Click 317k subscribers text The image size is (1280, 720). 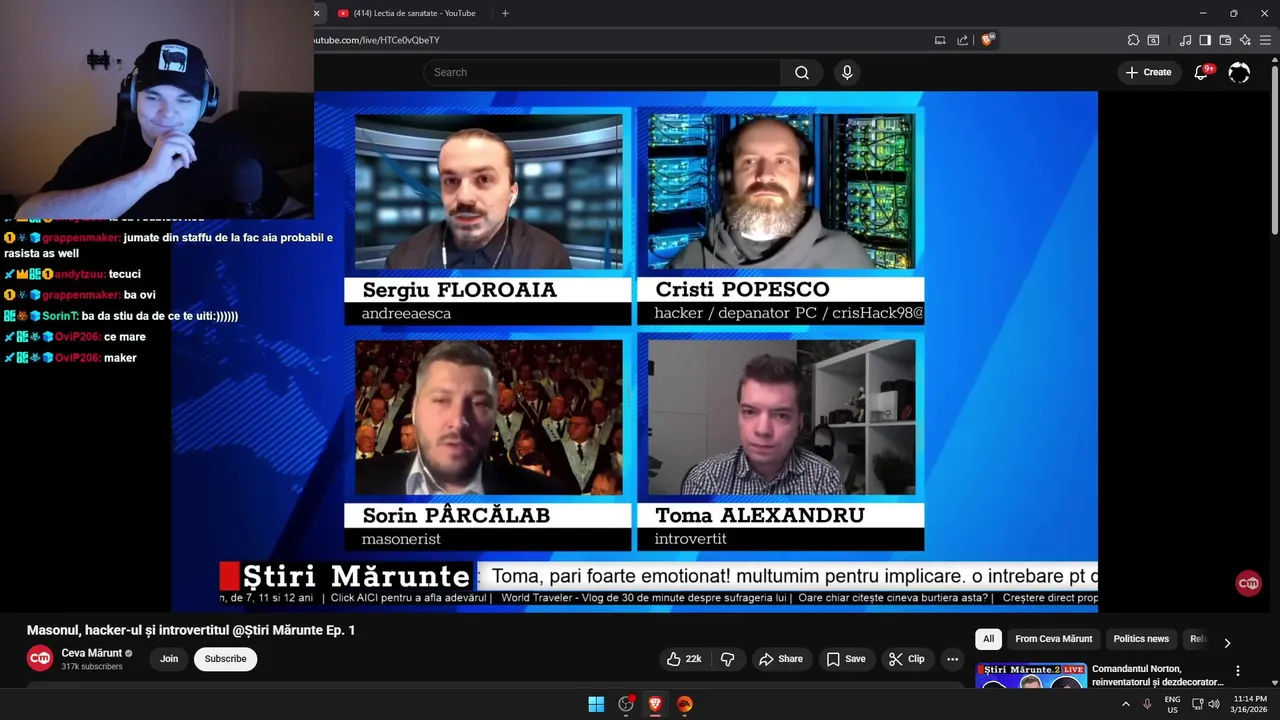coord(92,666)
